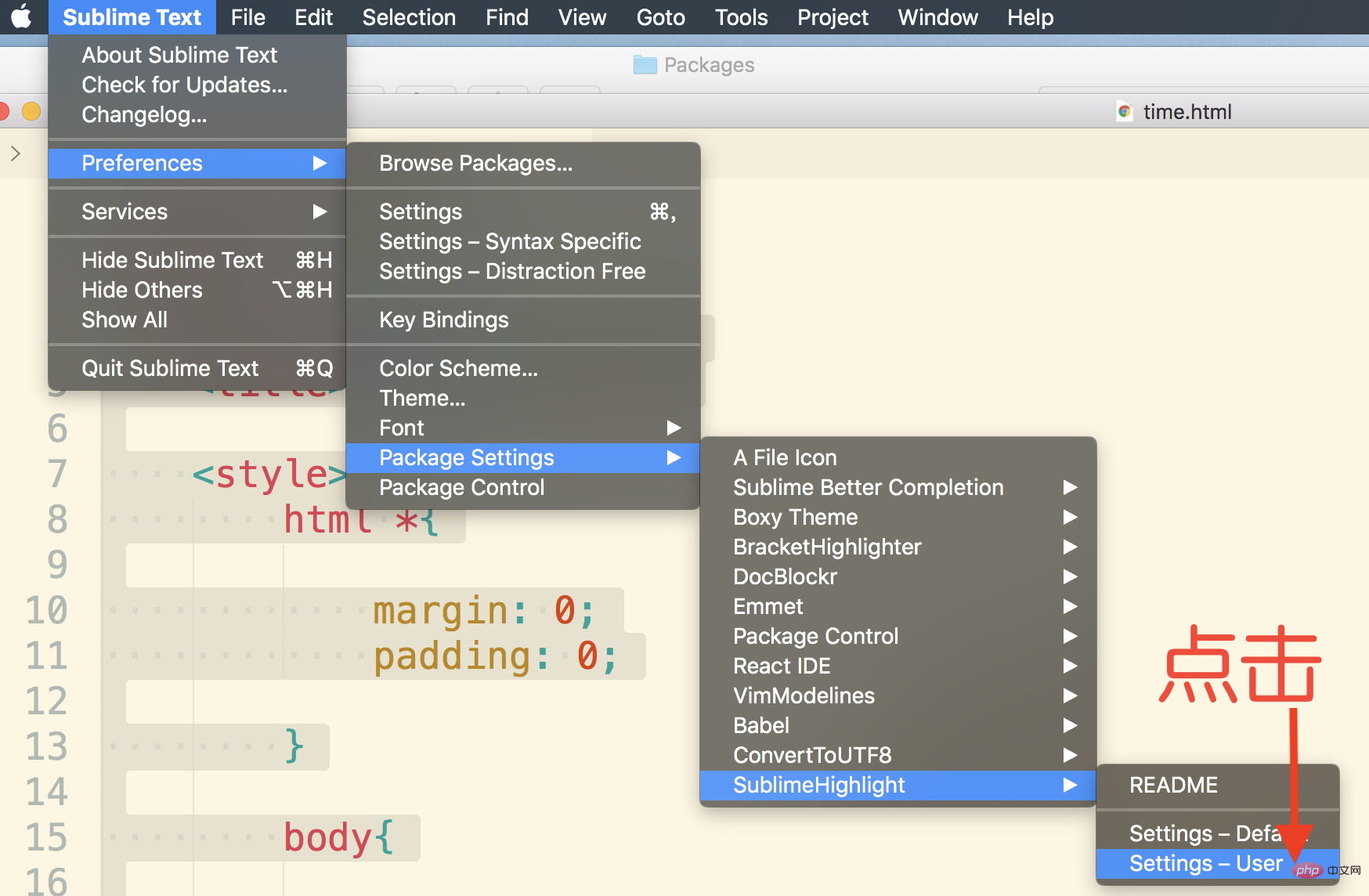
Task: Expand Sublime Better Completion submenu arrow
Action: pyautogui.click(x=1071, y=487)
